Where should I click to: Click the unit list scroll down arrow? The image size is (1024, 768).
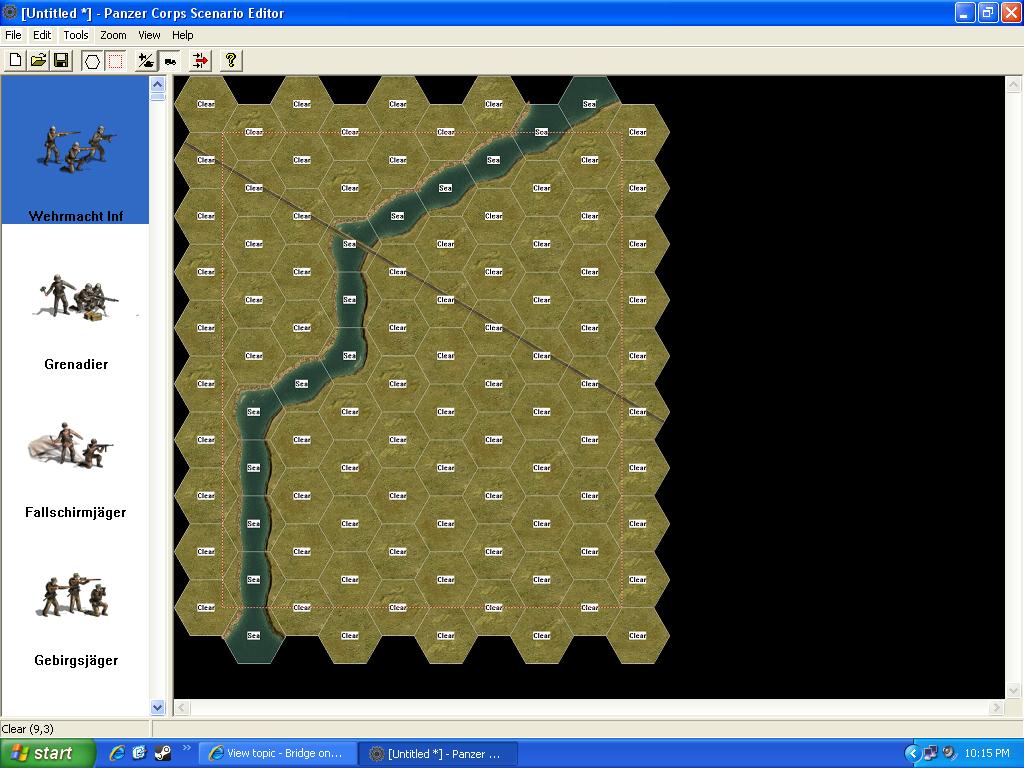(x=157, y=707)
